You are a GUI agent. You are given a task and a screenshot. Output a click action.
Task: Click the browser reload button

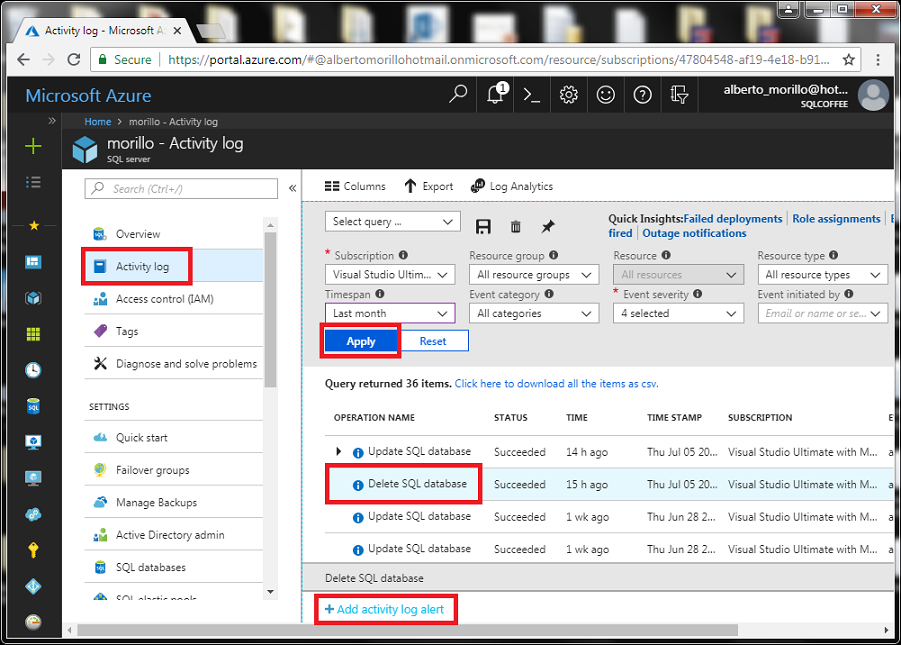74,59
